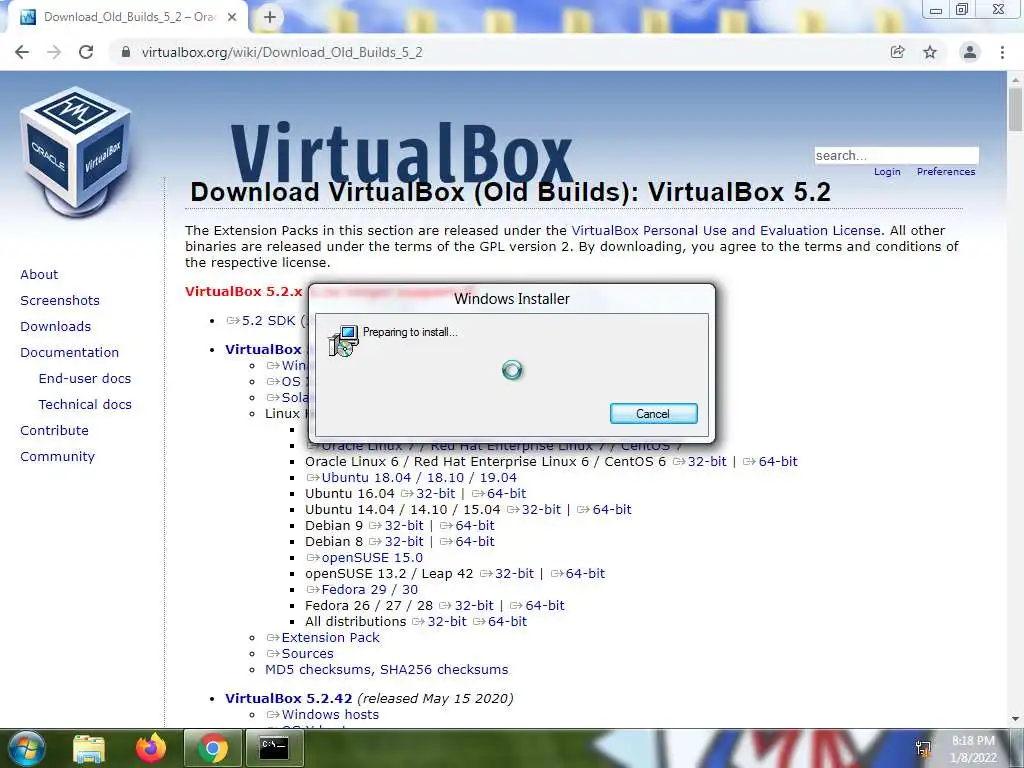Open Documentation in the sidebar
This screenshot has width=1024, height=768.
pyautogui.click(x=70, y=353)
